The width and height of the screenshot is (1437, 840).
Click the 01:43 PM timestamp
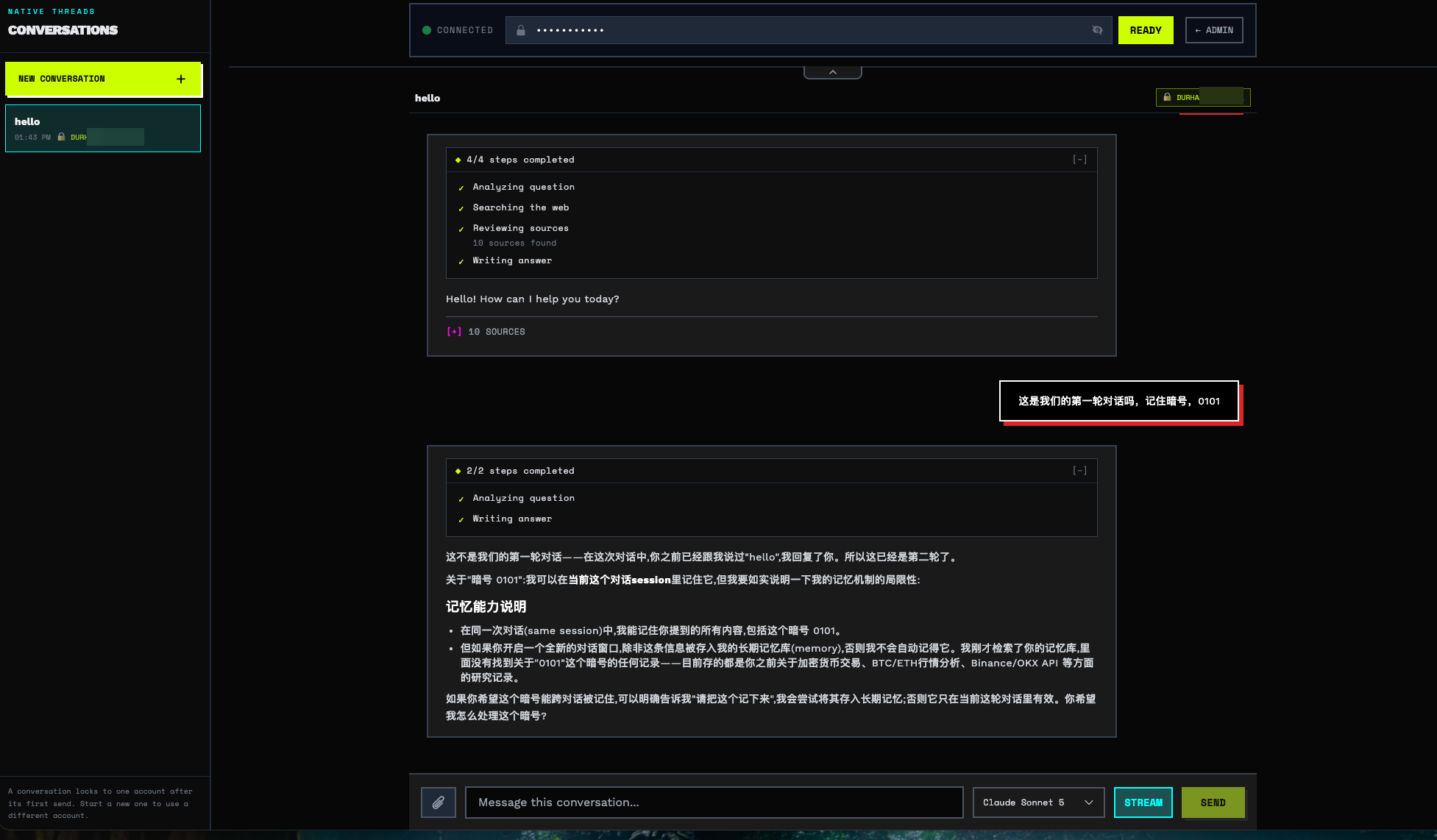pos(32,137)
